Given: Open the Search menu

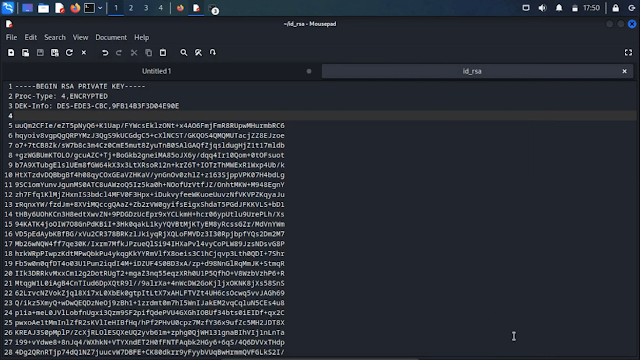Looking at the screenshot, I should 55,37.
